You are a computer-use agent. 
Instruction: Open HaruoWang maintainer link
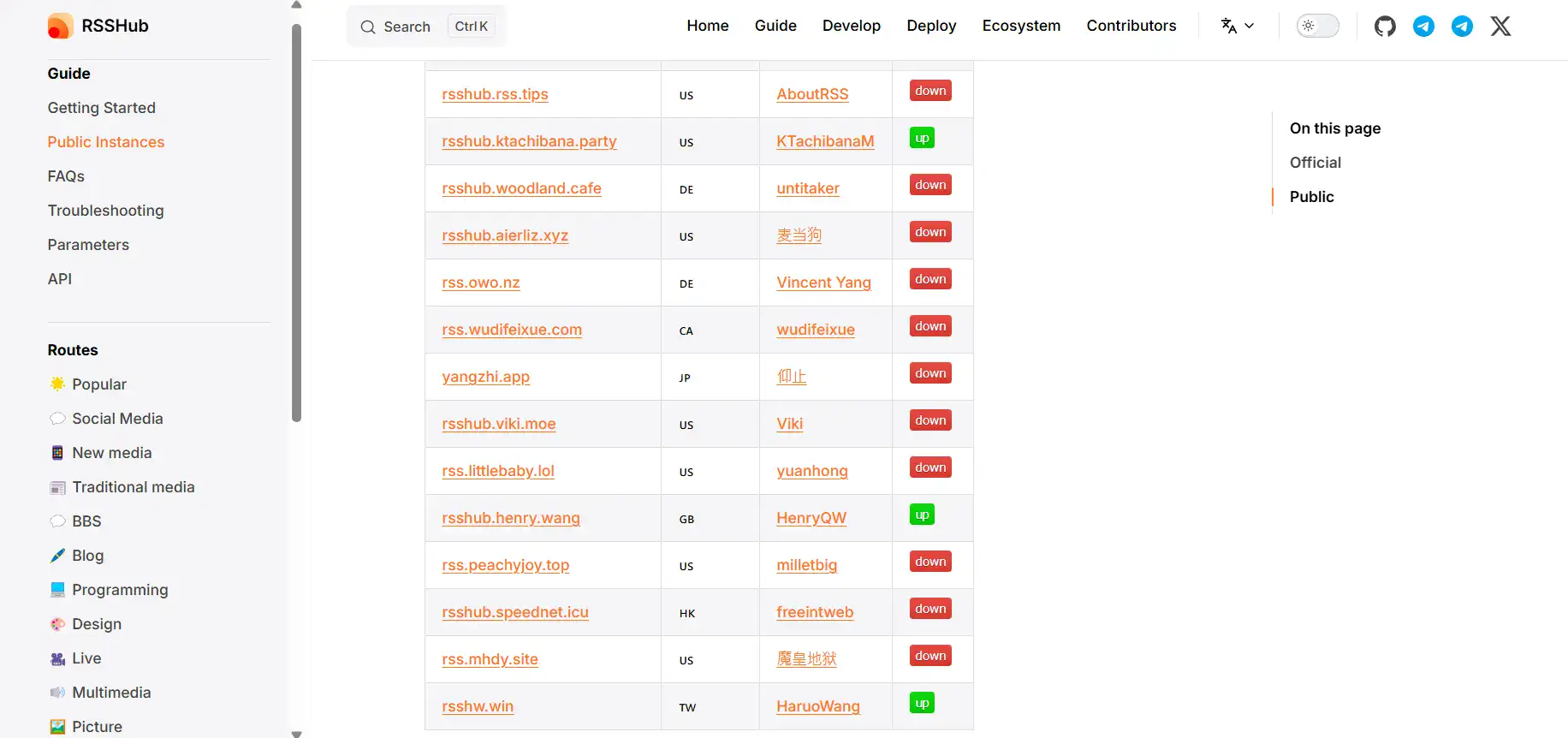(x=818, y=706)
